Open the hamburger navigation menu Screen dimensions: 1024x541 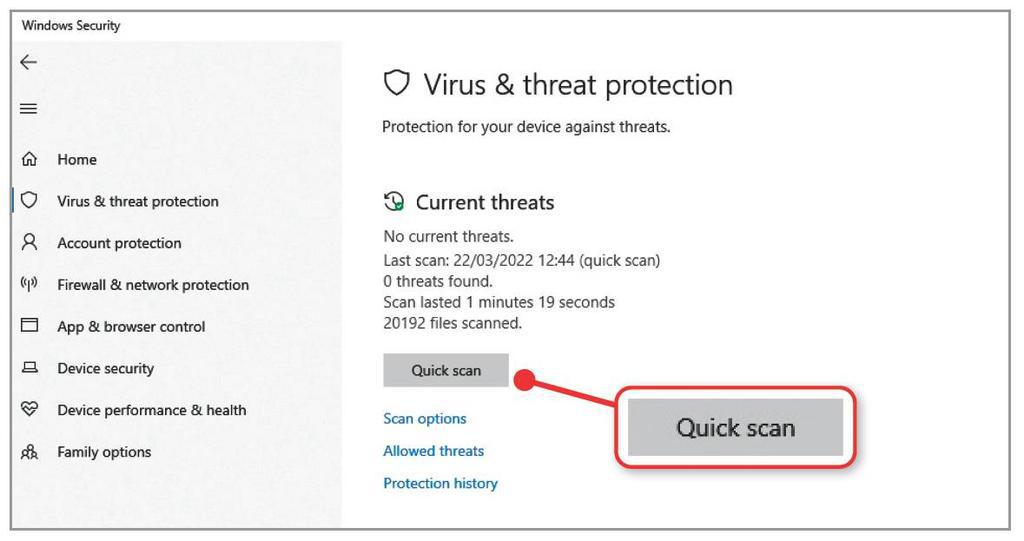(x=29, y=108)
